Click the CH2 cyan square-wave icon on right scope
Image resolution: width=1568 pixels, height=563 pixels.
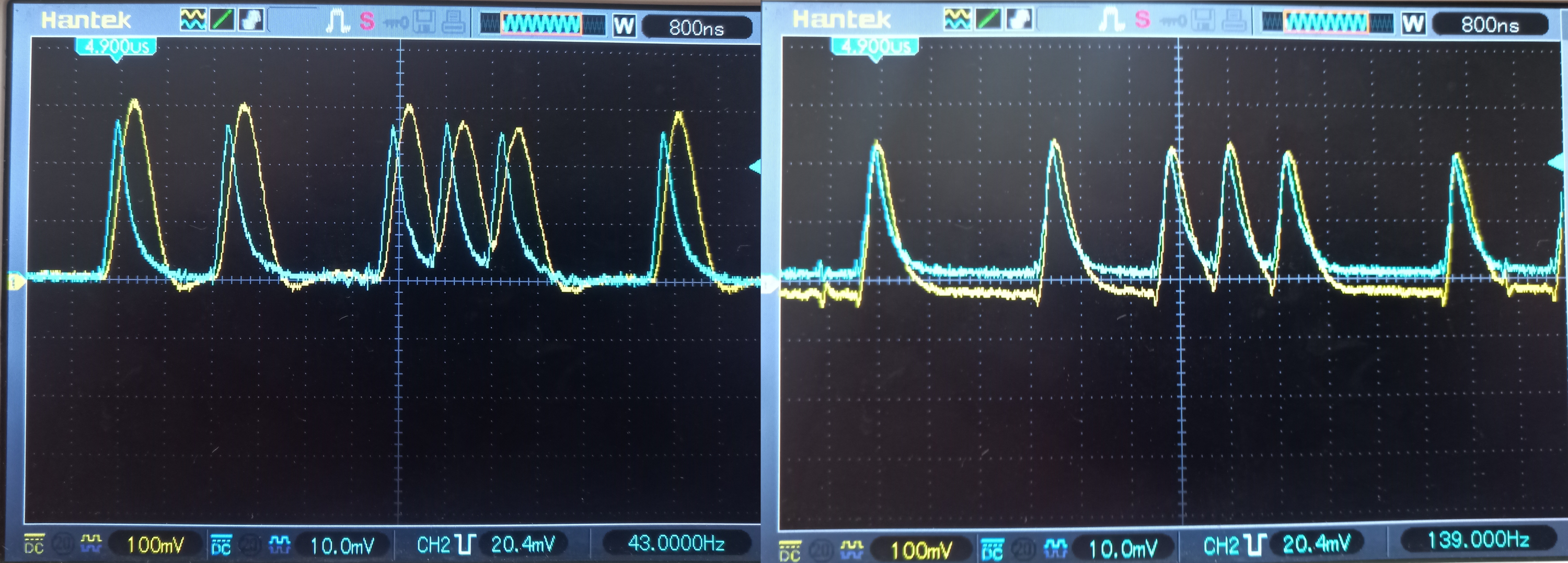tap(1055, 549)
